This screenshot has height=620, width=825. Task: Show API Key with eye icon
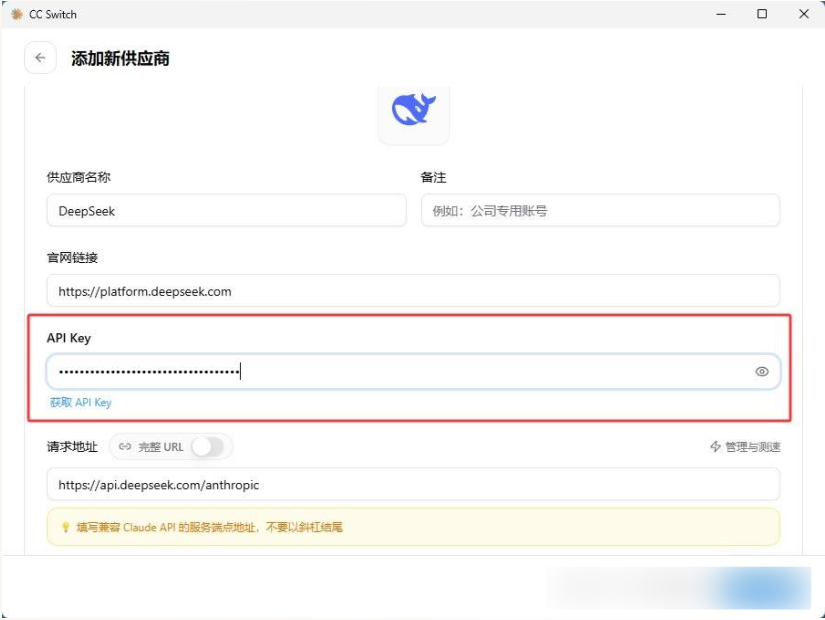tap(761, 372)
